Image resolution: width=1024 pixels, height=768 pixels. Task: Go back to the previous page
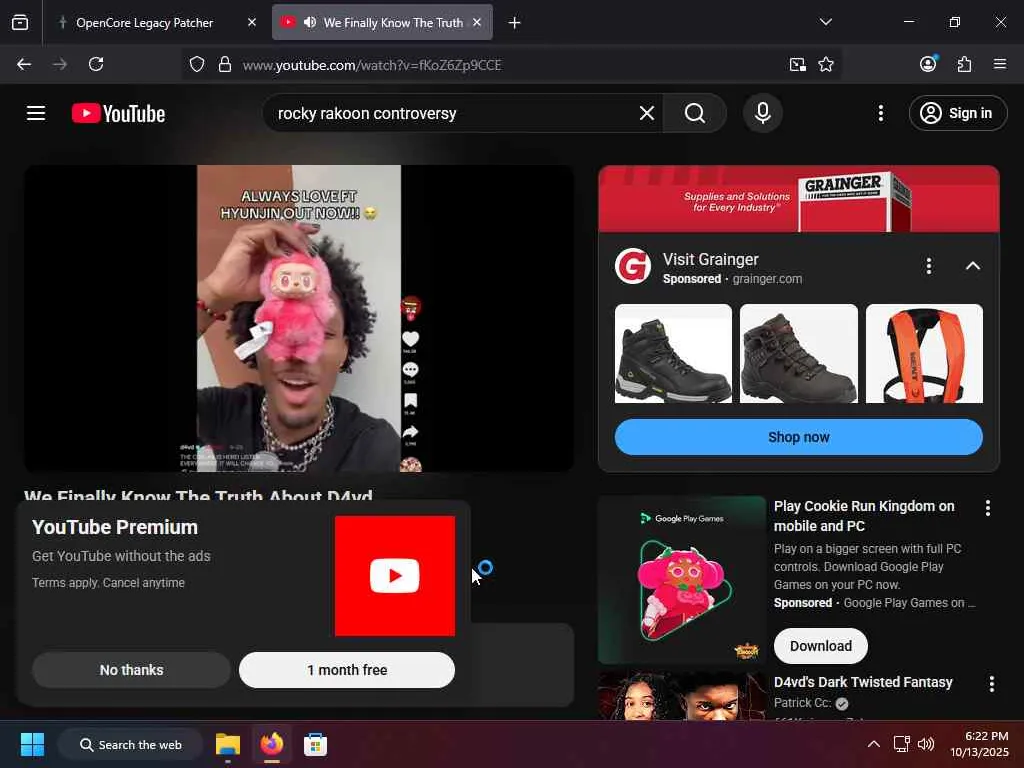coord(24,64)
